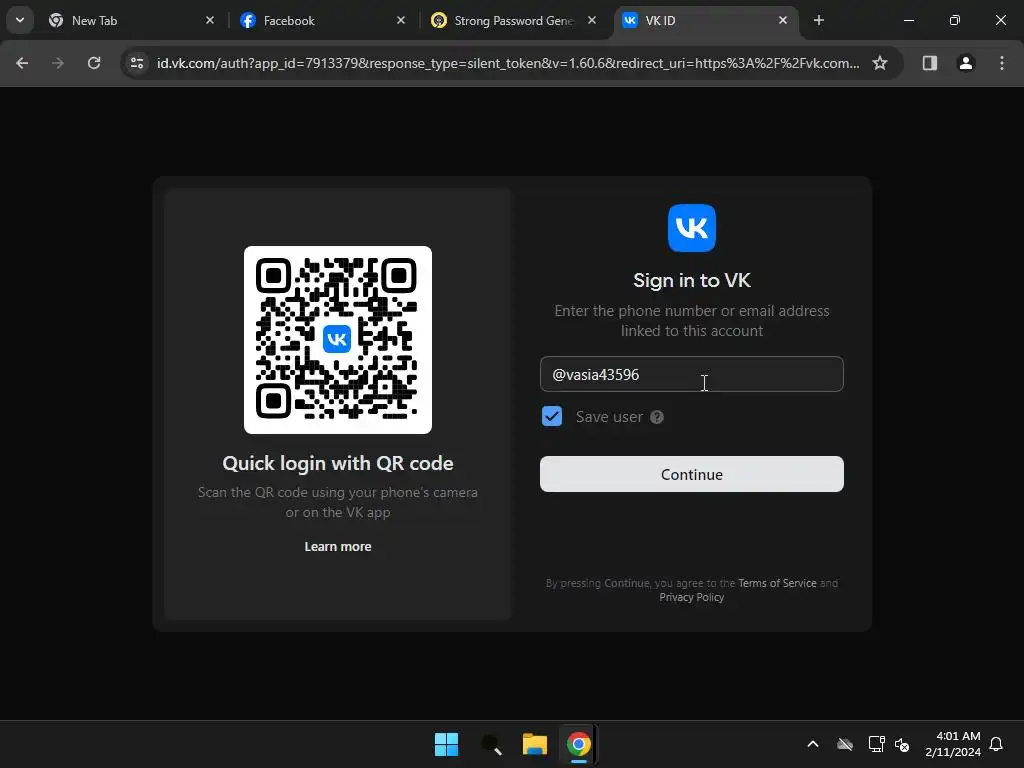Screen dimensions: 1024x768
Task: Switch to the Facebook tab
Action: pyautogui.click(x=323, y=20)
